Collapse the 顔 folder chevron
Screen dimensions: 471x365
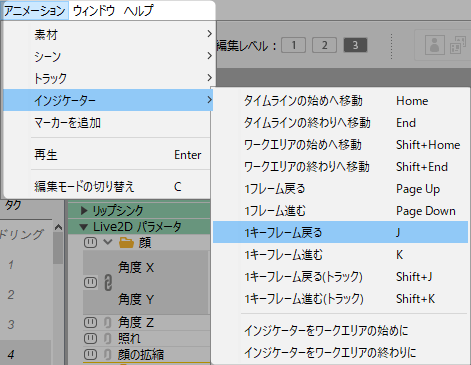pos(107,241)
